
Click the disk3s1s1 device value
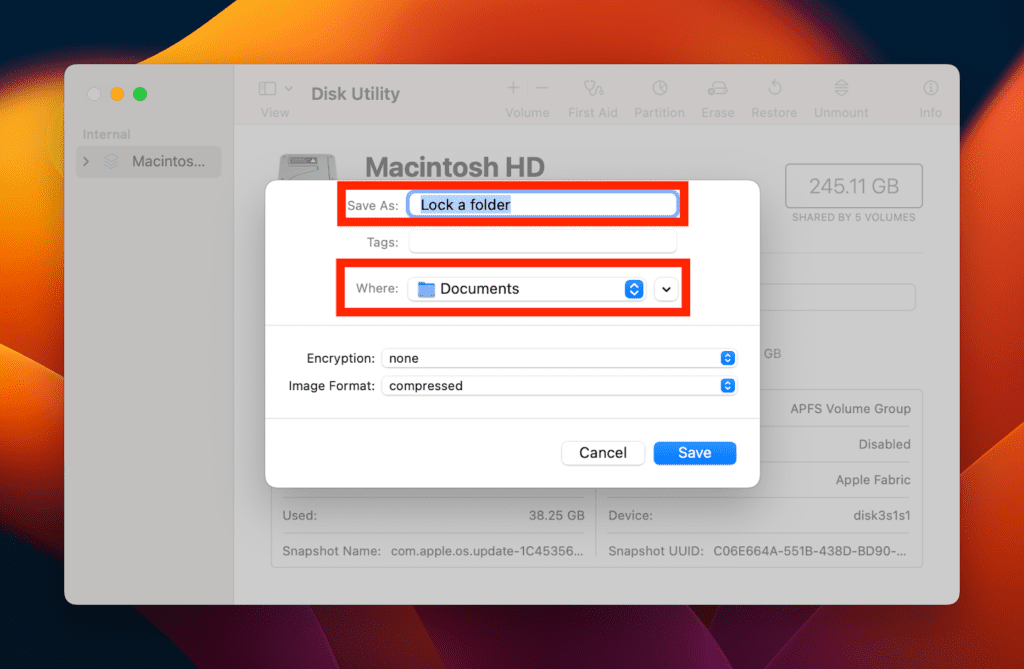point(882,515)
